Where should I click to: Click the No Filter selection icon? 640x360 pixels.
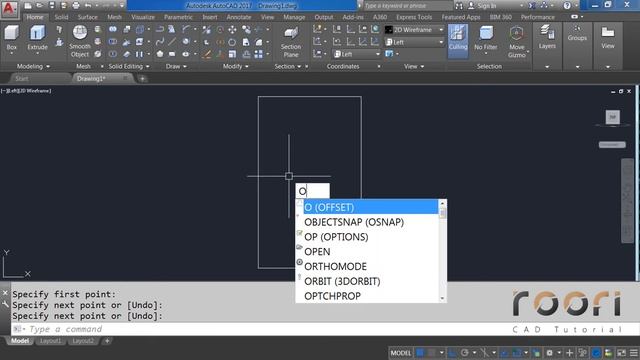pyautogui.click(x=486, y=39)
